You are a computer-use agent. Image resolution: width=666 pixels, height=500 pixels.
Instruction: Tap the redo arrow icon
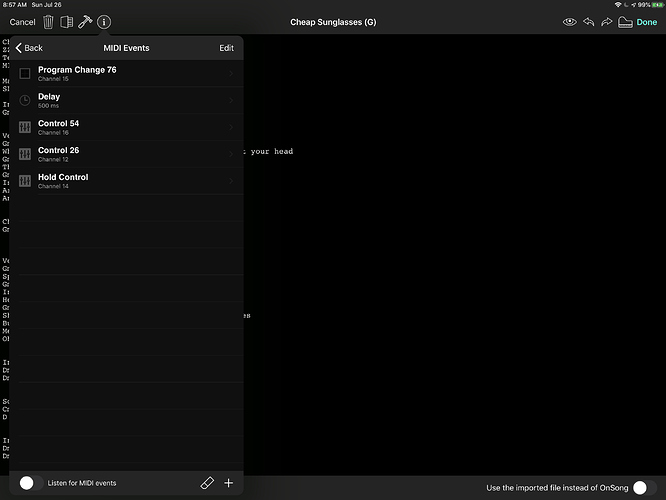tap(607, 22)
